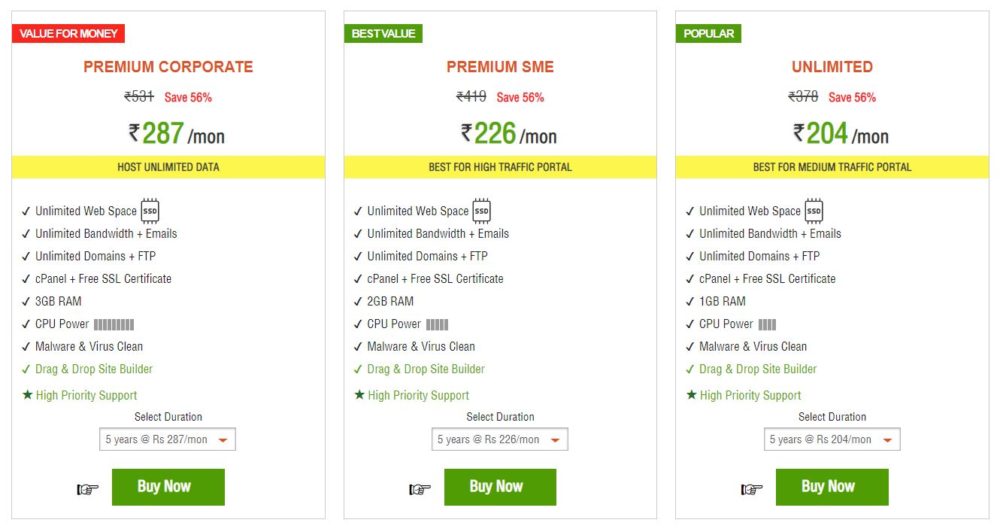Open duration dropdown showing Rs 226/mon

(500, 439)
